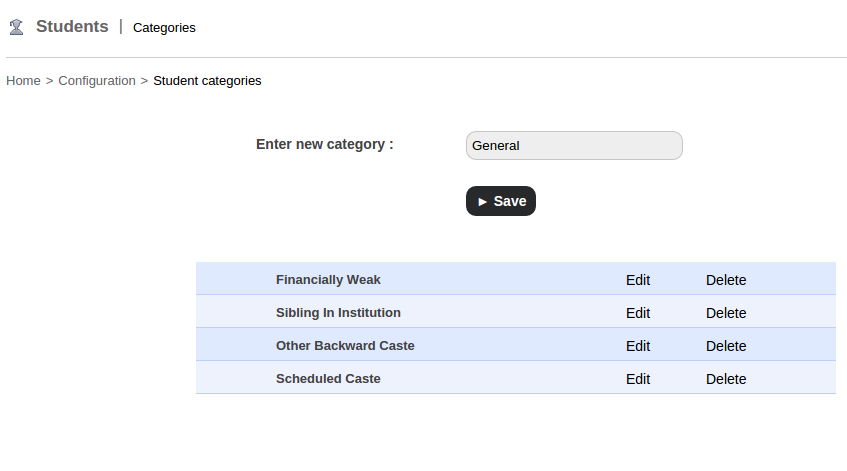Edit the Scheduled Caste category

pyautogui.click(x=638, y=379)
